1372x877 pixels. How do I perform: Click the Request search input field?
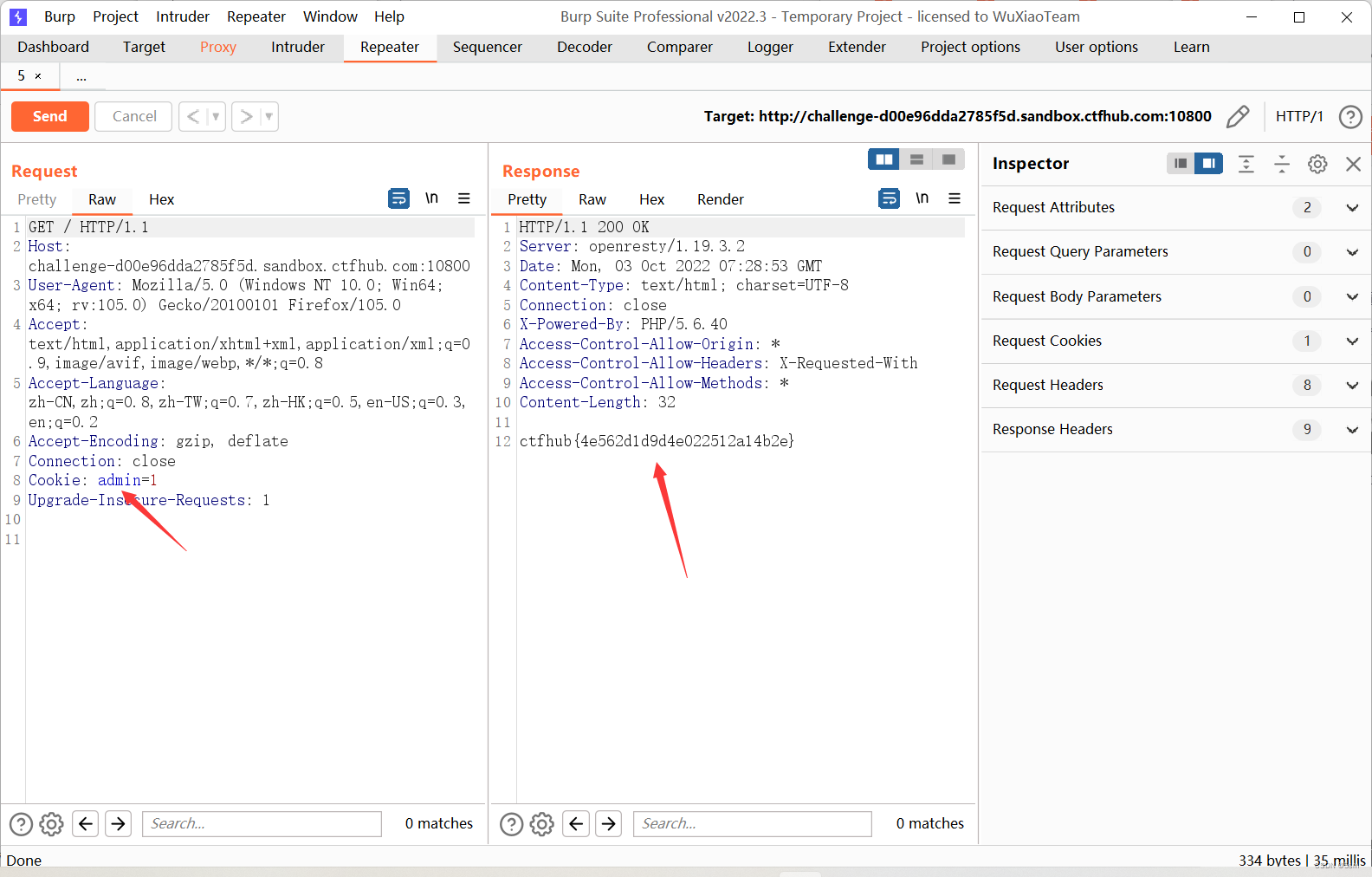pos(262,823)
